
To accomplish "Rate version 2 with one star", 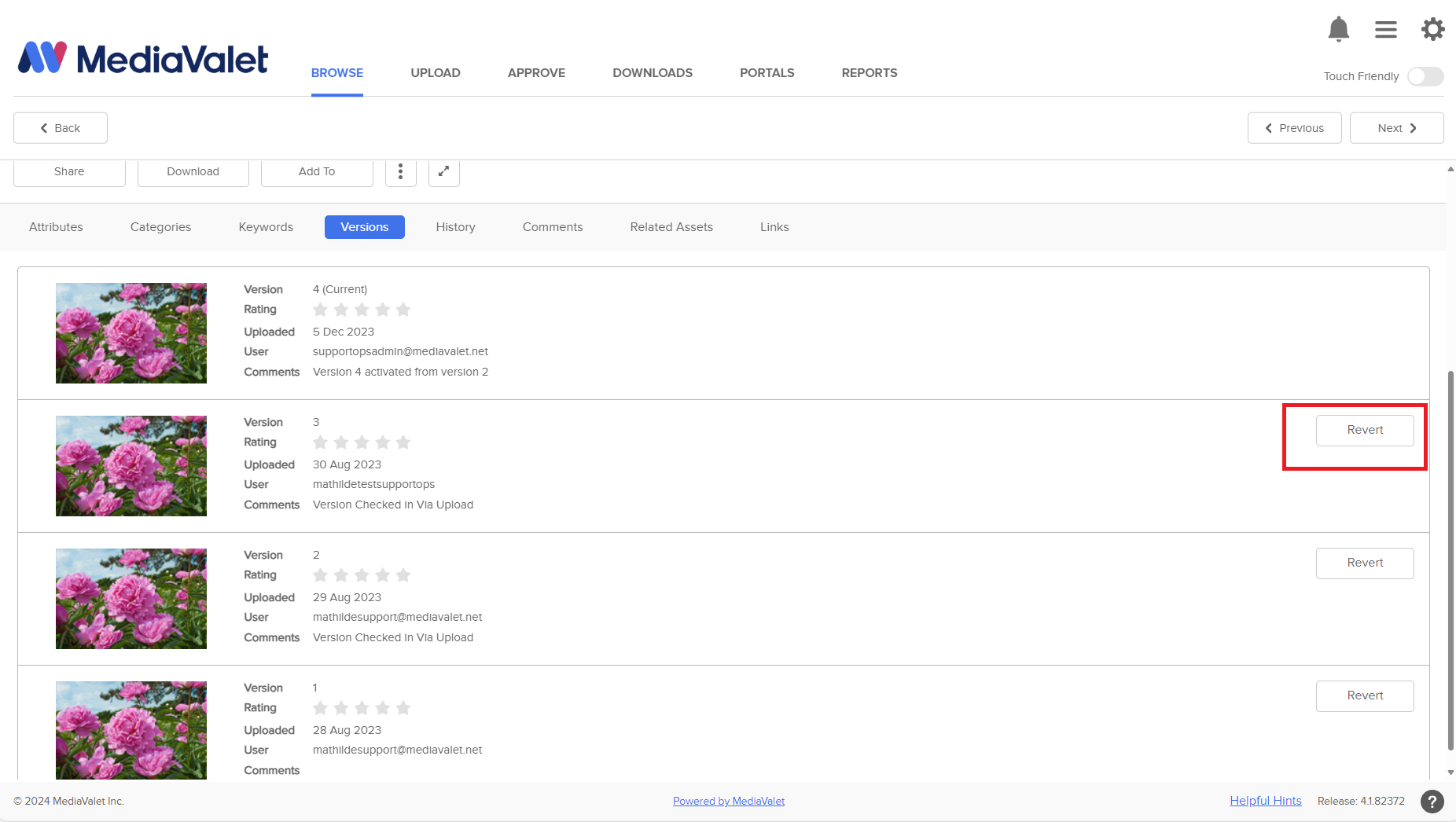I will pos(320,575).
